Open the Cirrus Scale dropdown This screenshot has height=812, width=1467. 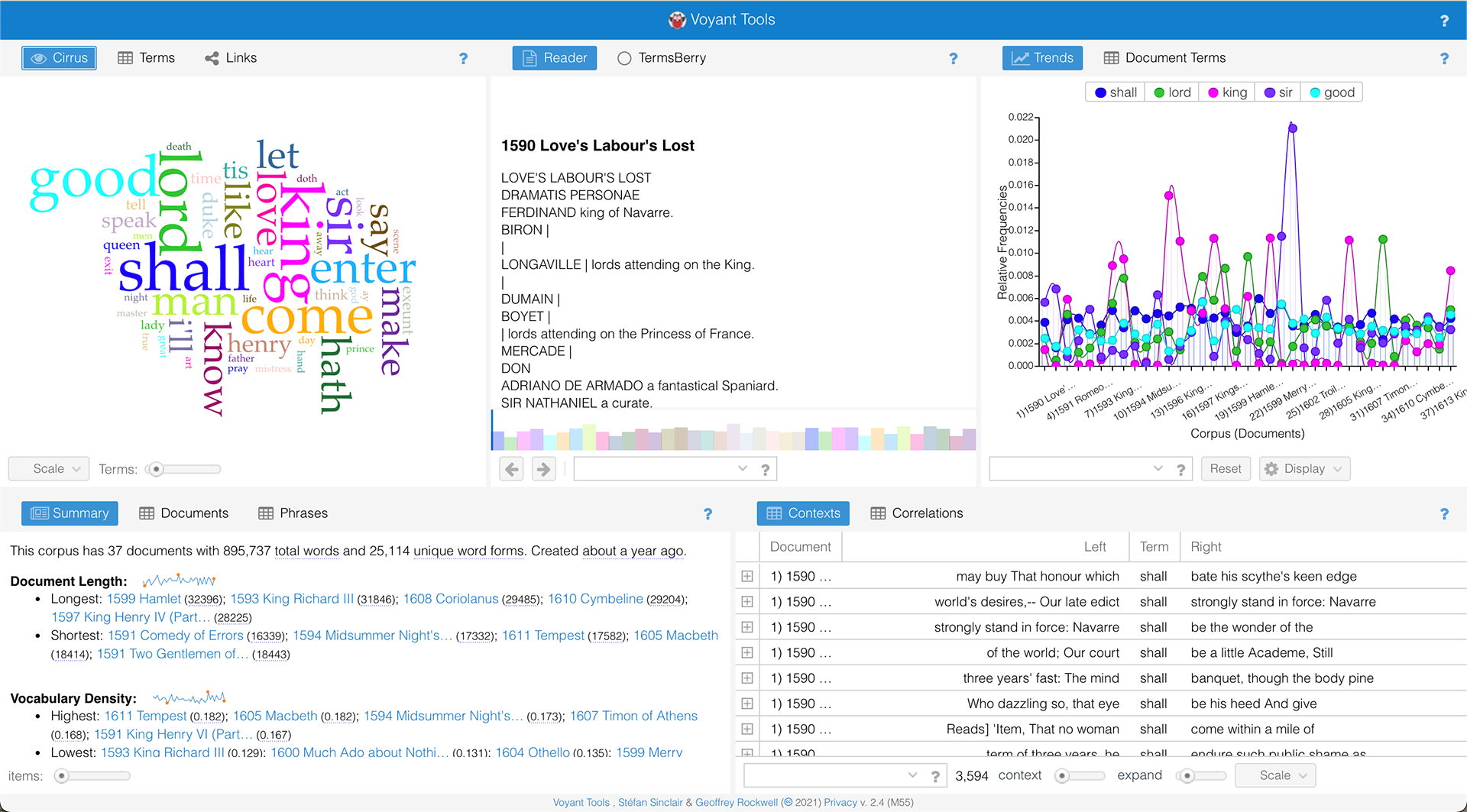(x=49, y=468)
